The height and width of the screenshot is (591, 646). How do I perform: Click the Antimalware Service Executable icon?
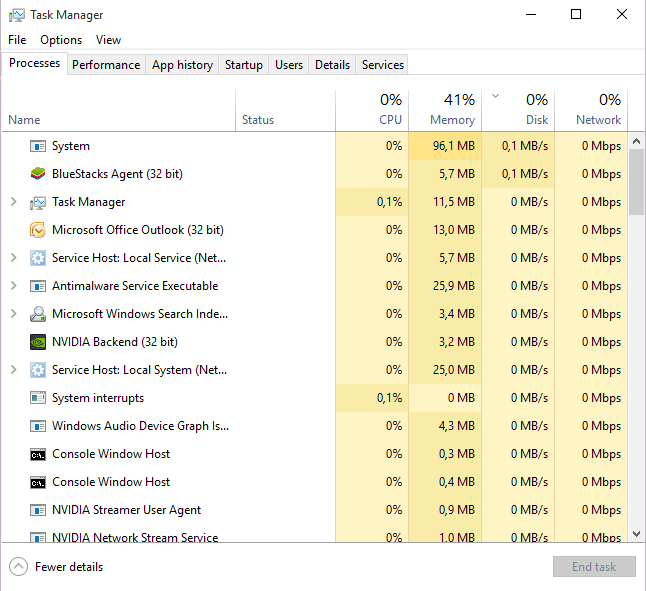click(x=38, y=286)
